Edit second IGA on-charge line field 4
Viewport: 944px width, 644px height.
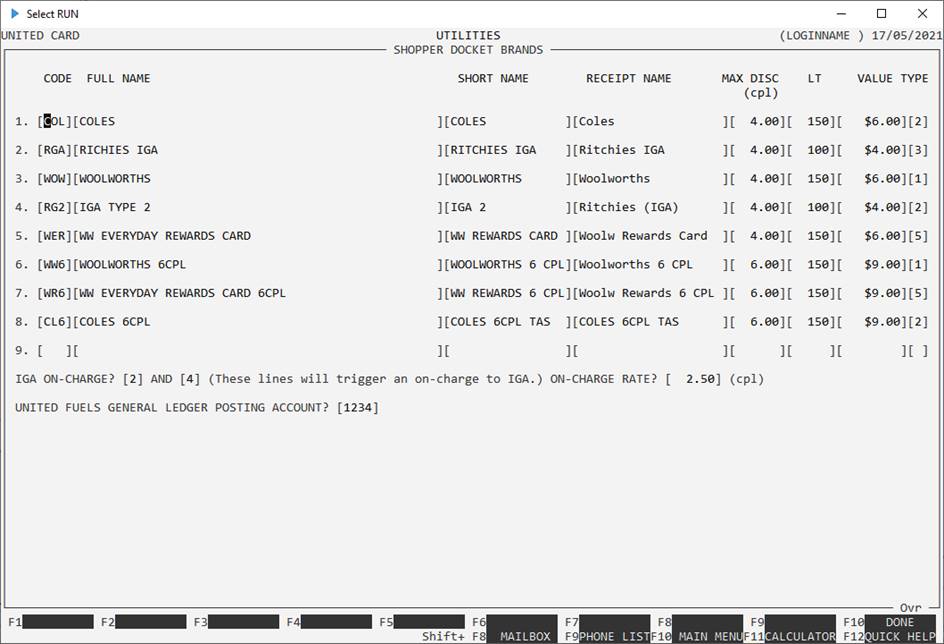pyautogui.click(x=190, y=379)
